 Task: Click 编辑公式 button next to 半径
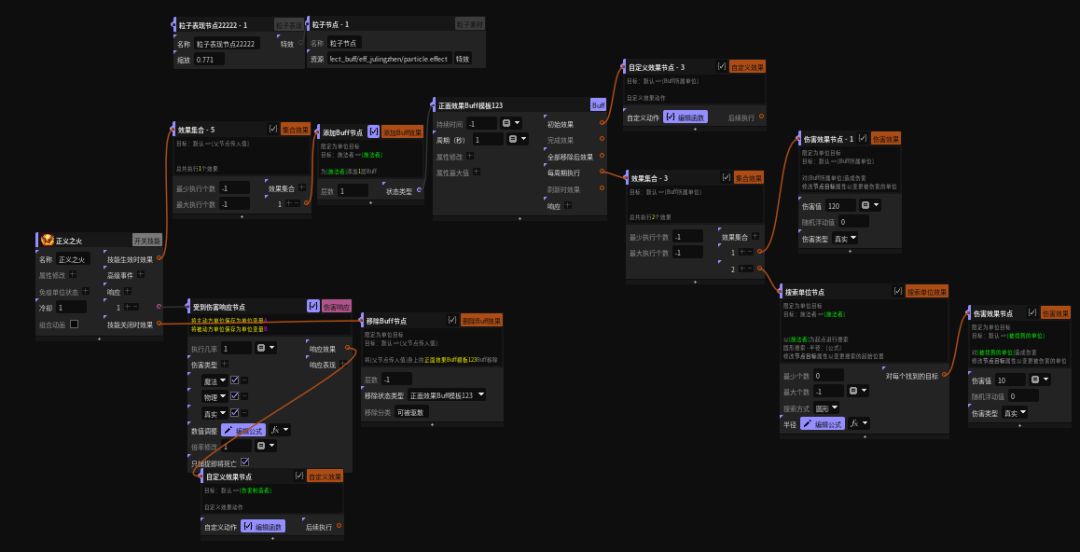(822, 424)
